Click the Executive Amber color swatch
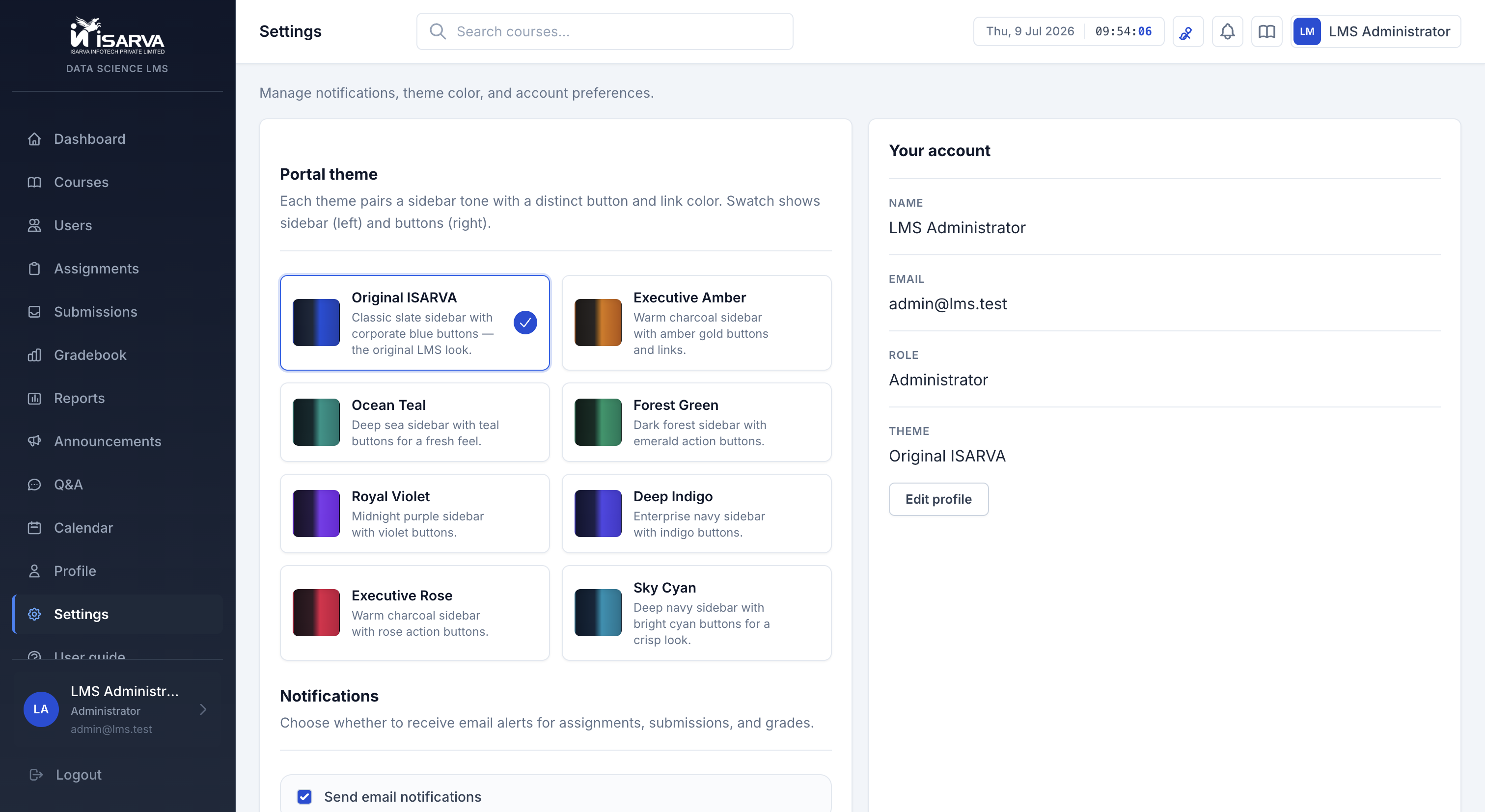This screenshot has height=812, width=1485. click(598, 323)
